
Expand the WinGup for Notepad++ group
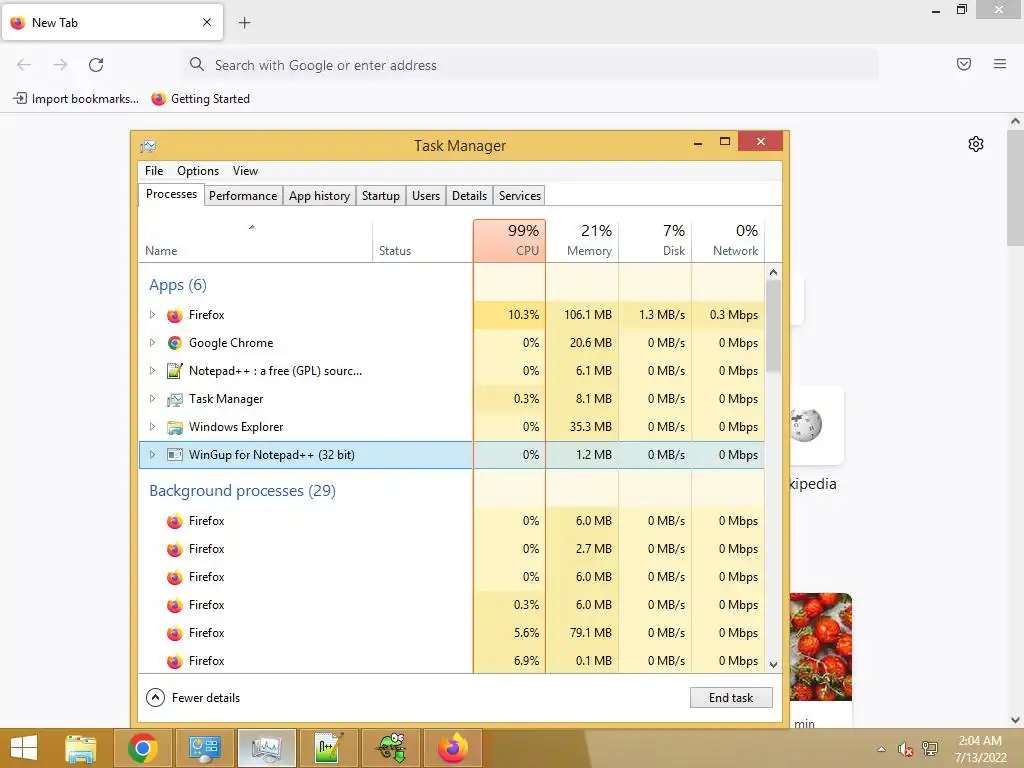pyautogui.click(x=152, y=455)
